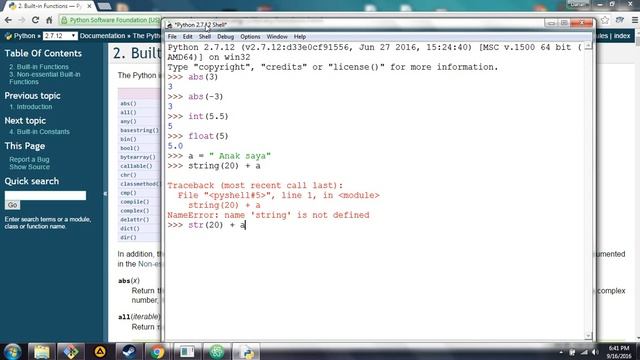The image size is (640, 360).
Task: Go to previous topic '1. Introduction'
Action: coord(31,107)
